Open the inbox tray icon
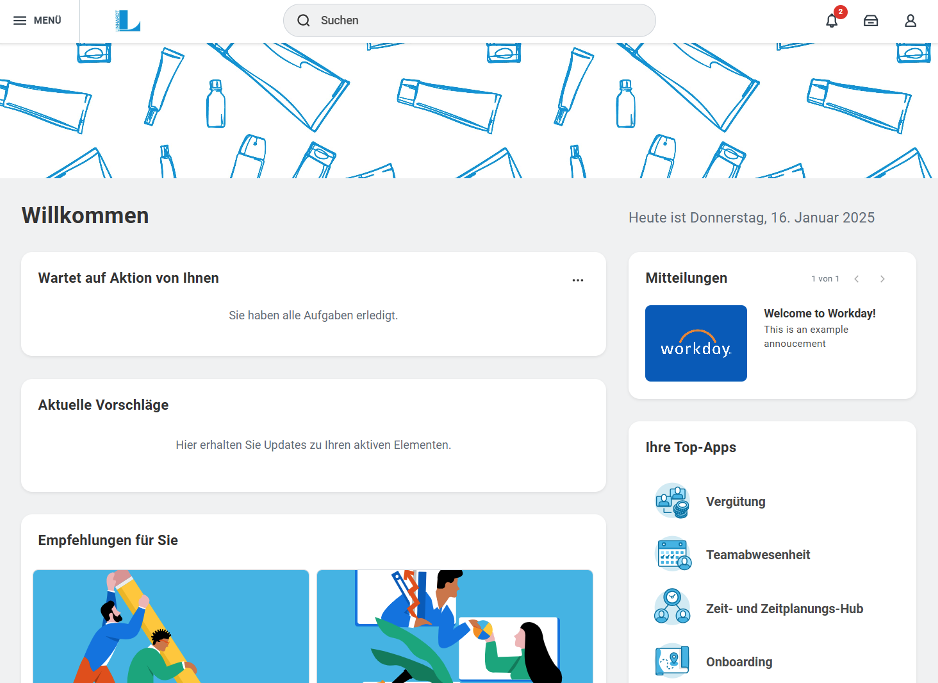938x683 pixels. (x=871, y=21)
